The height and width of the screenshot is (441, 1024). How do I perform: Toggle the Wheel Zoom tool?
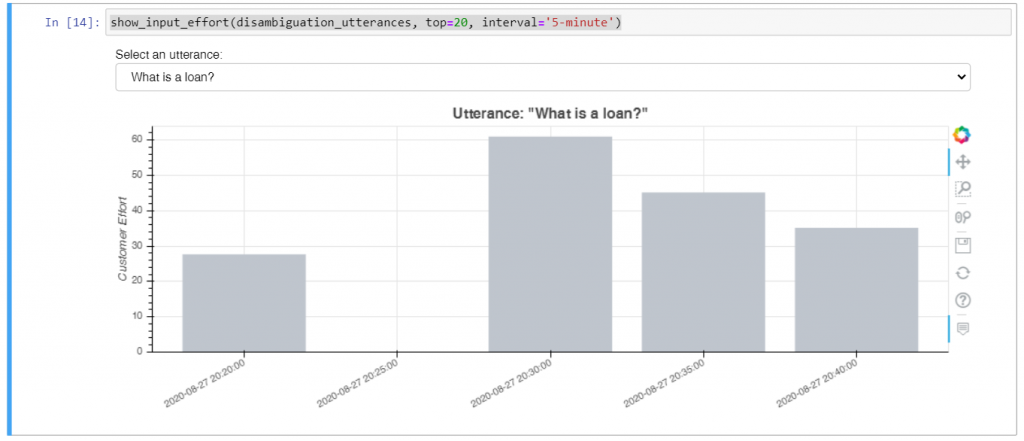coord(962,217)
